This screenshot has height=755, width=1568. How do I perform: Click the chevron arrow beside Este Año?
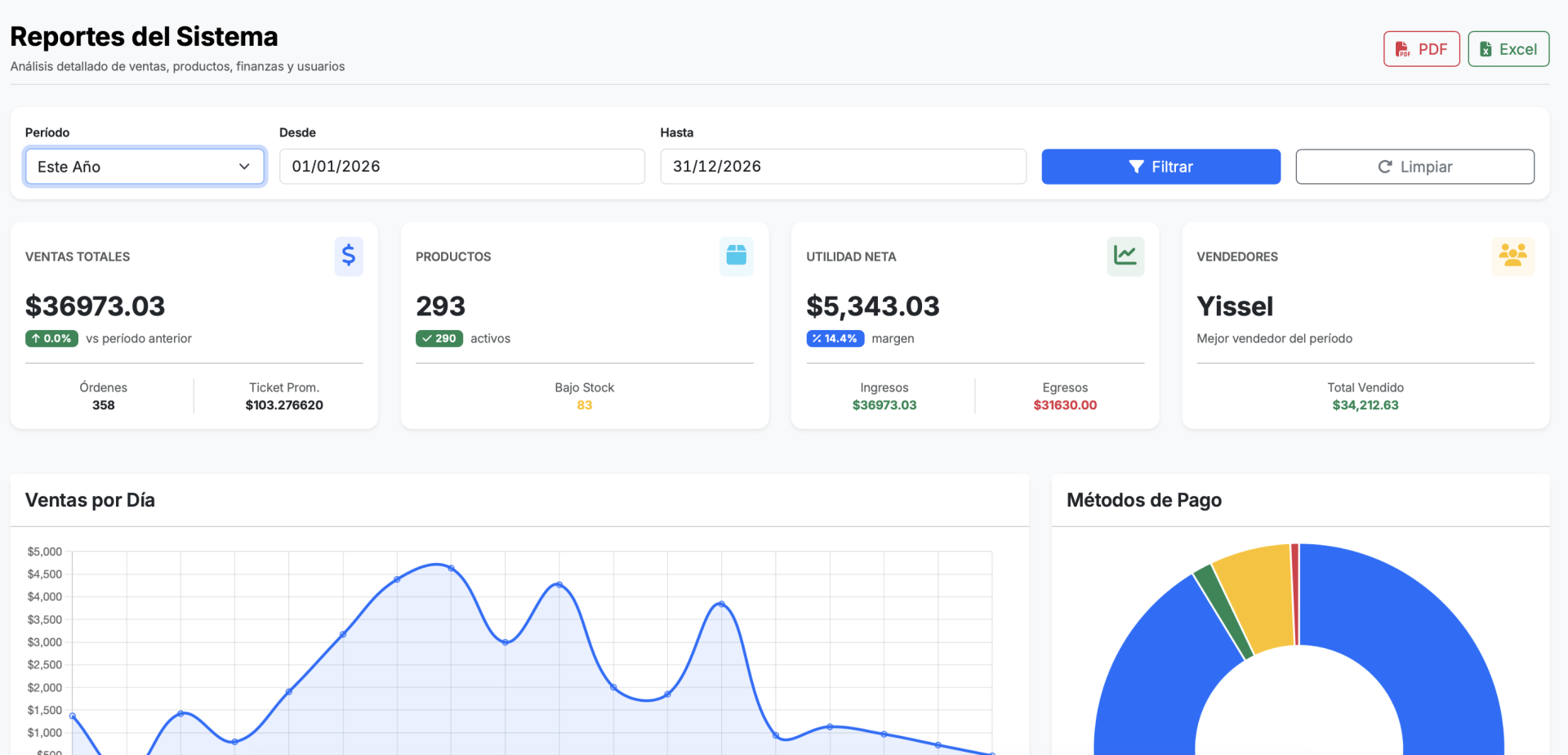244,167
